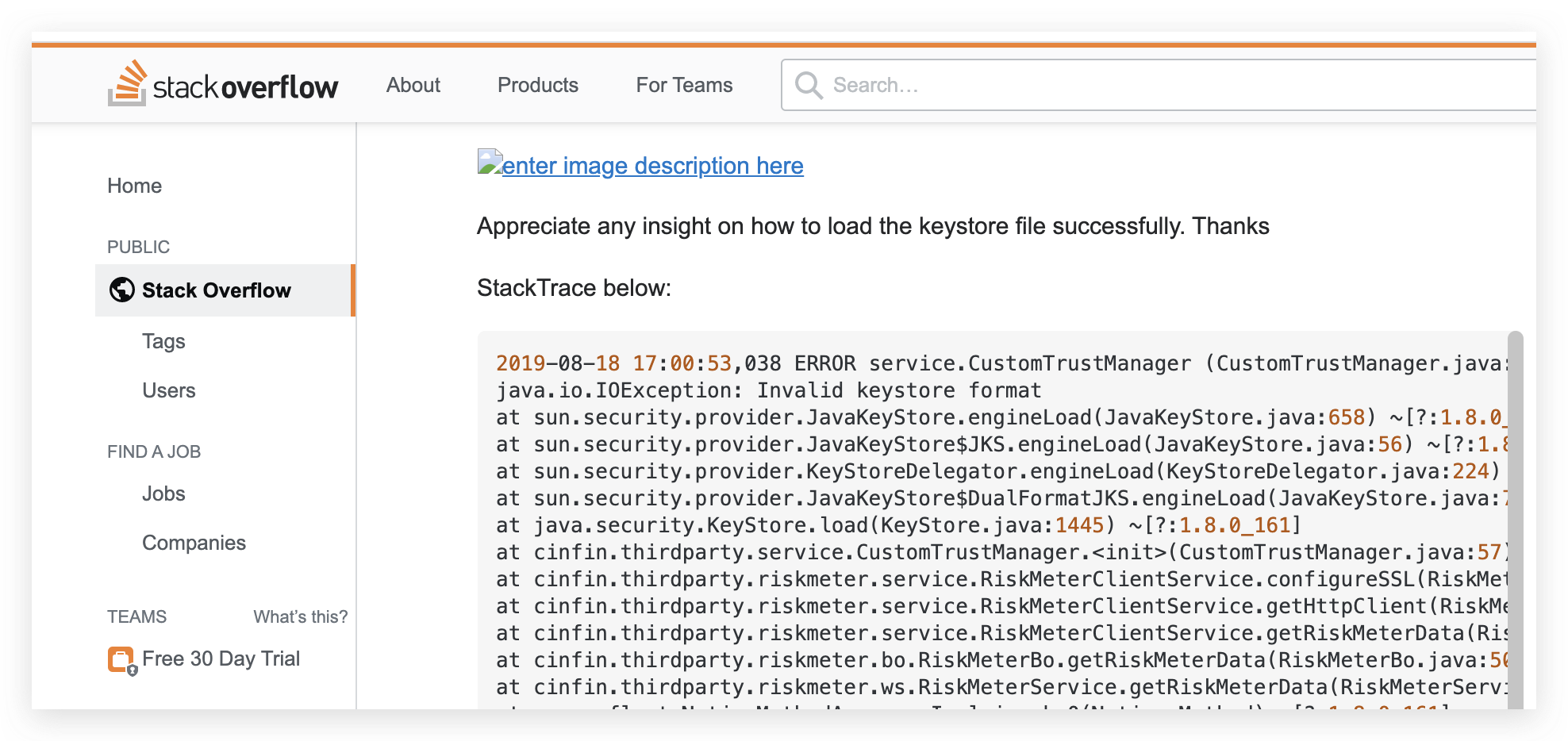The height and width of the screenshot is (741, 1568).
Task: Click the FIND A JOB heading
Action: pyautogui.click(x=154, y=451)
